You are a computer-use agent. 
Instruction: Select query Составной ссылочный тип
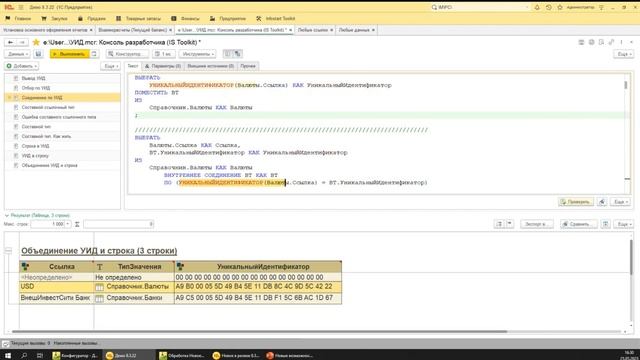coord(62,107)
